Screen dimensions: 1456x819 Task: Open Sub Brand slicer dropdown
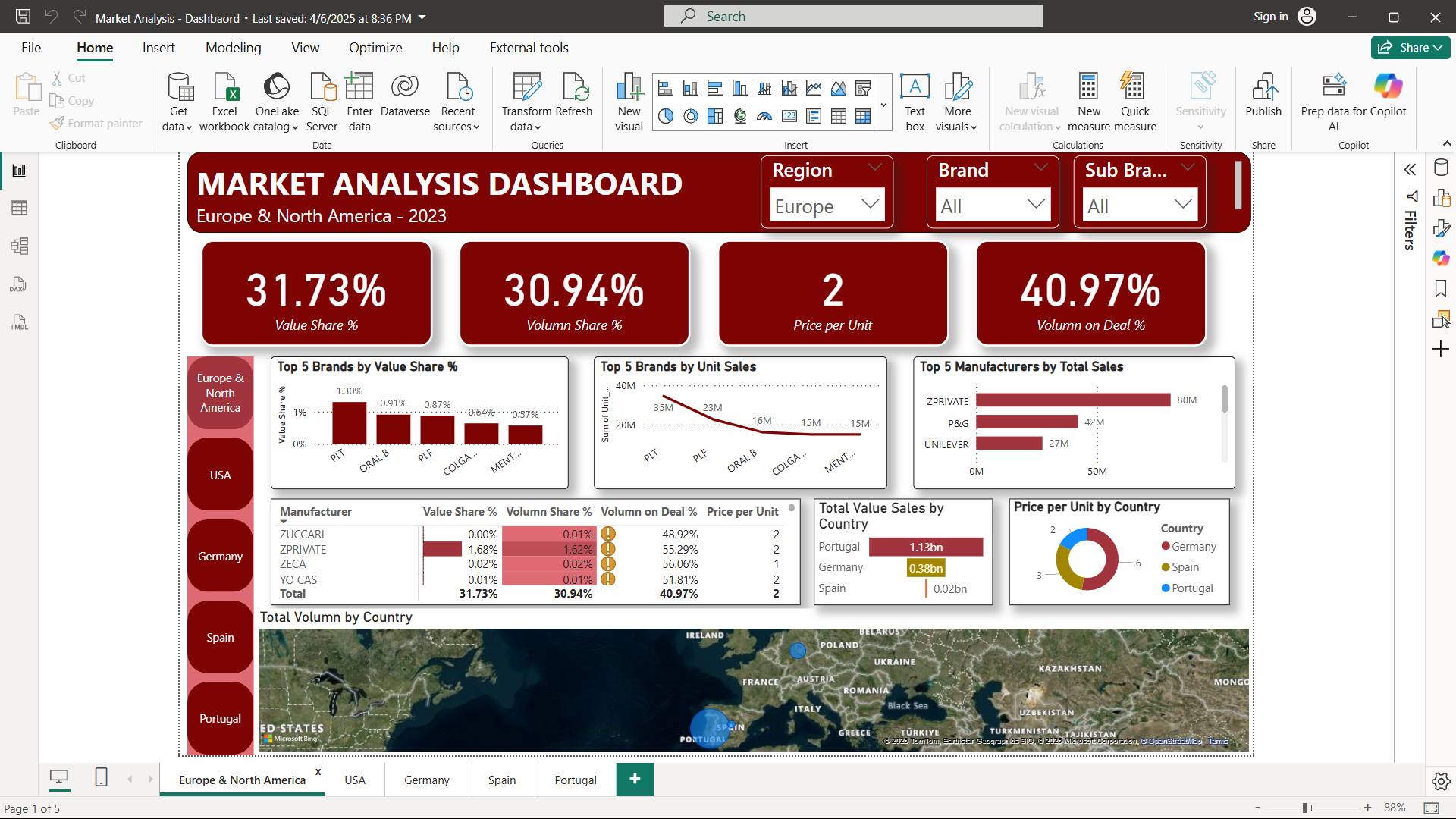click(1139, 206)
